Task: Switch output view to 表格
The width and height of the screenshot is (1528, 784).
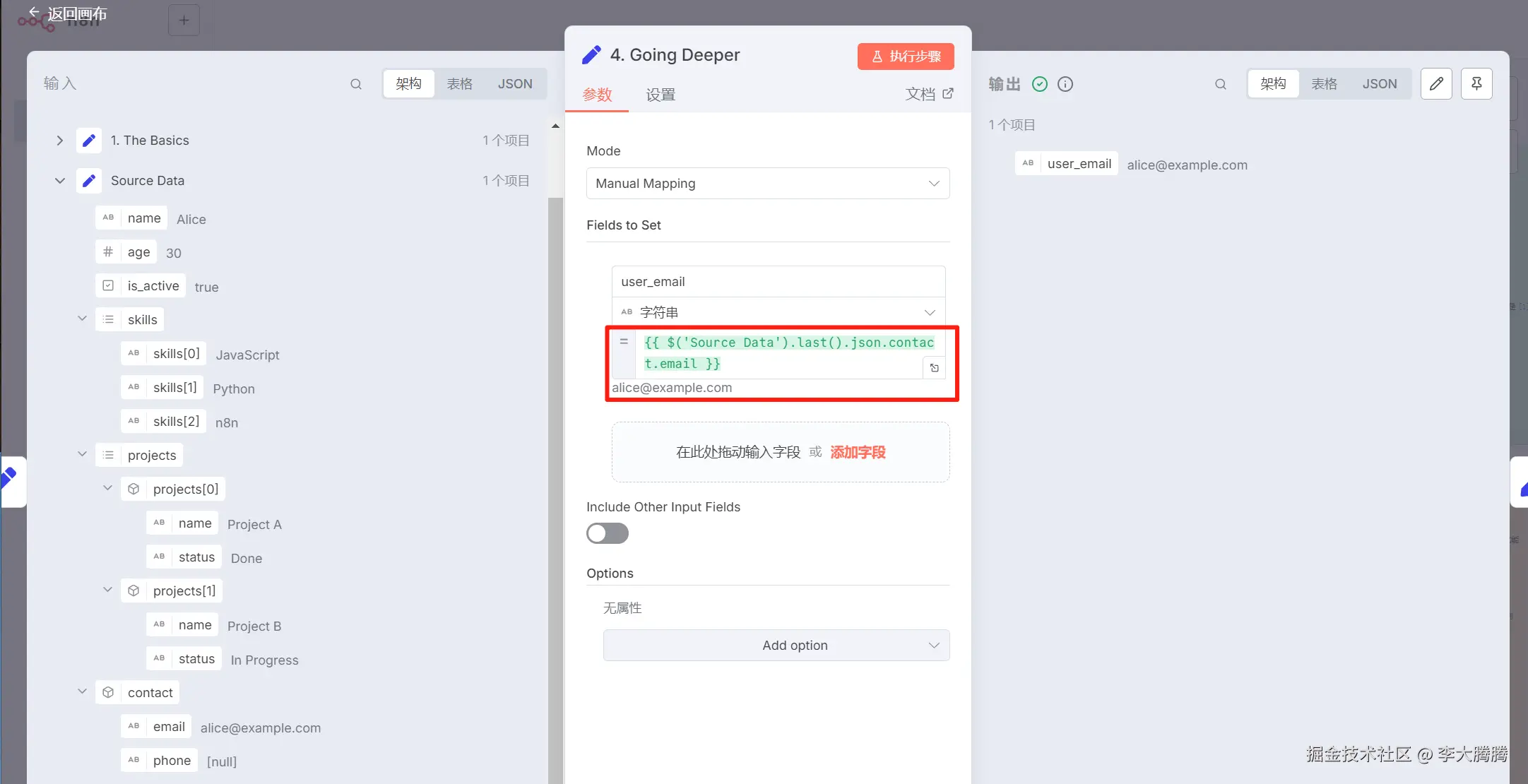Action: (1324, 84)
